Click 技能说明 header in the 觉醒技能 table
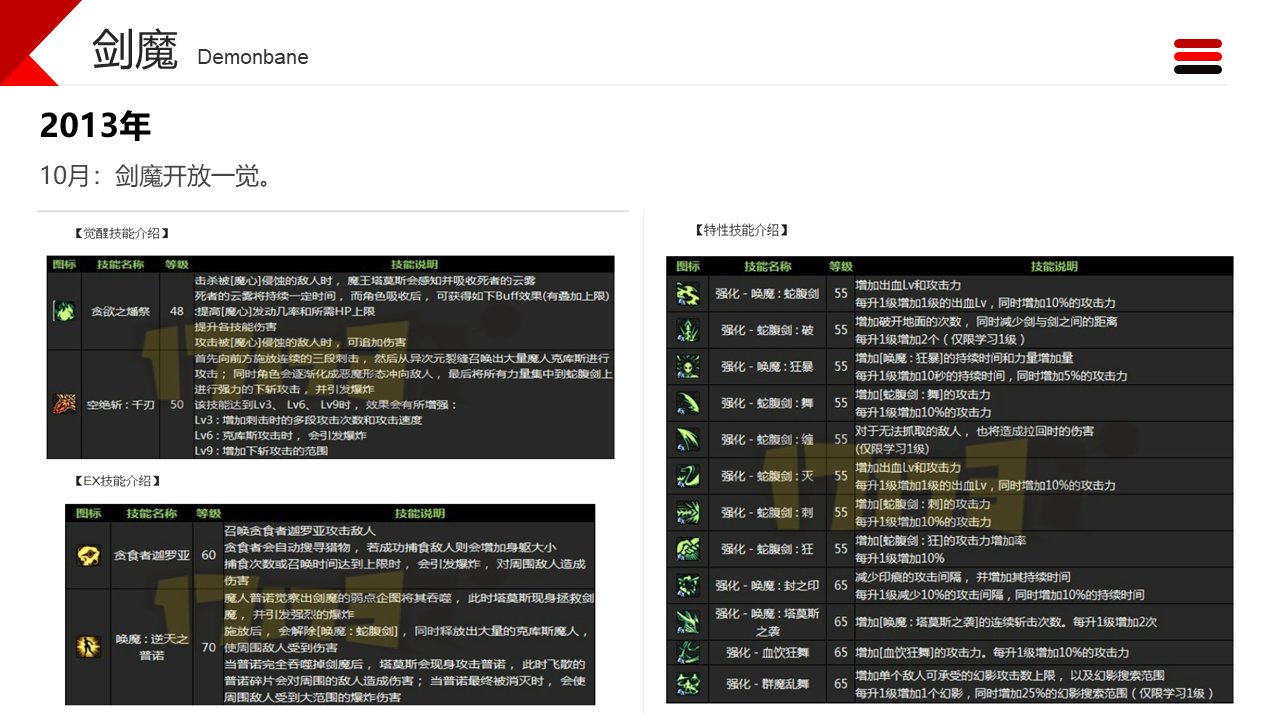 coord(415,265)
